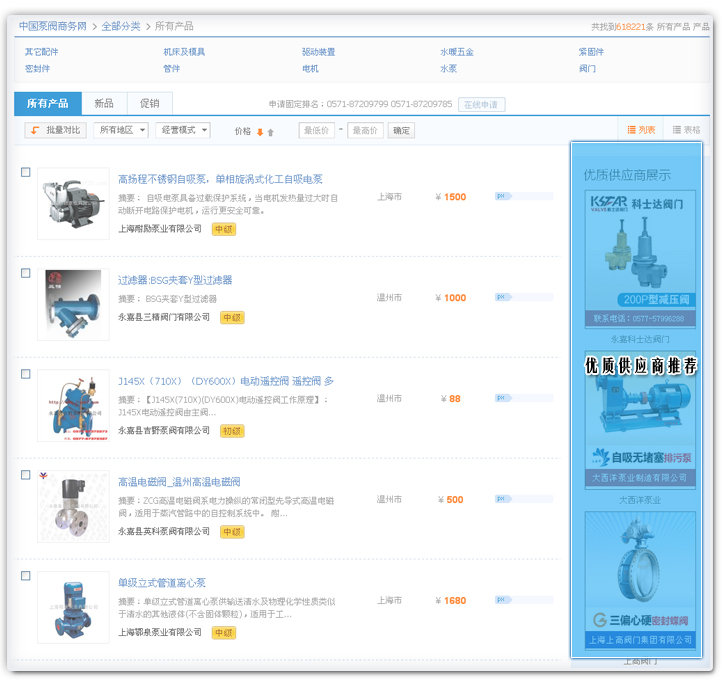The height and width of the screenshot is (680, 722).
Task: Click the 批量对比 batch compare button
Action: (54, 130)
